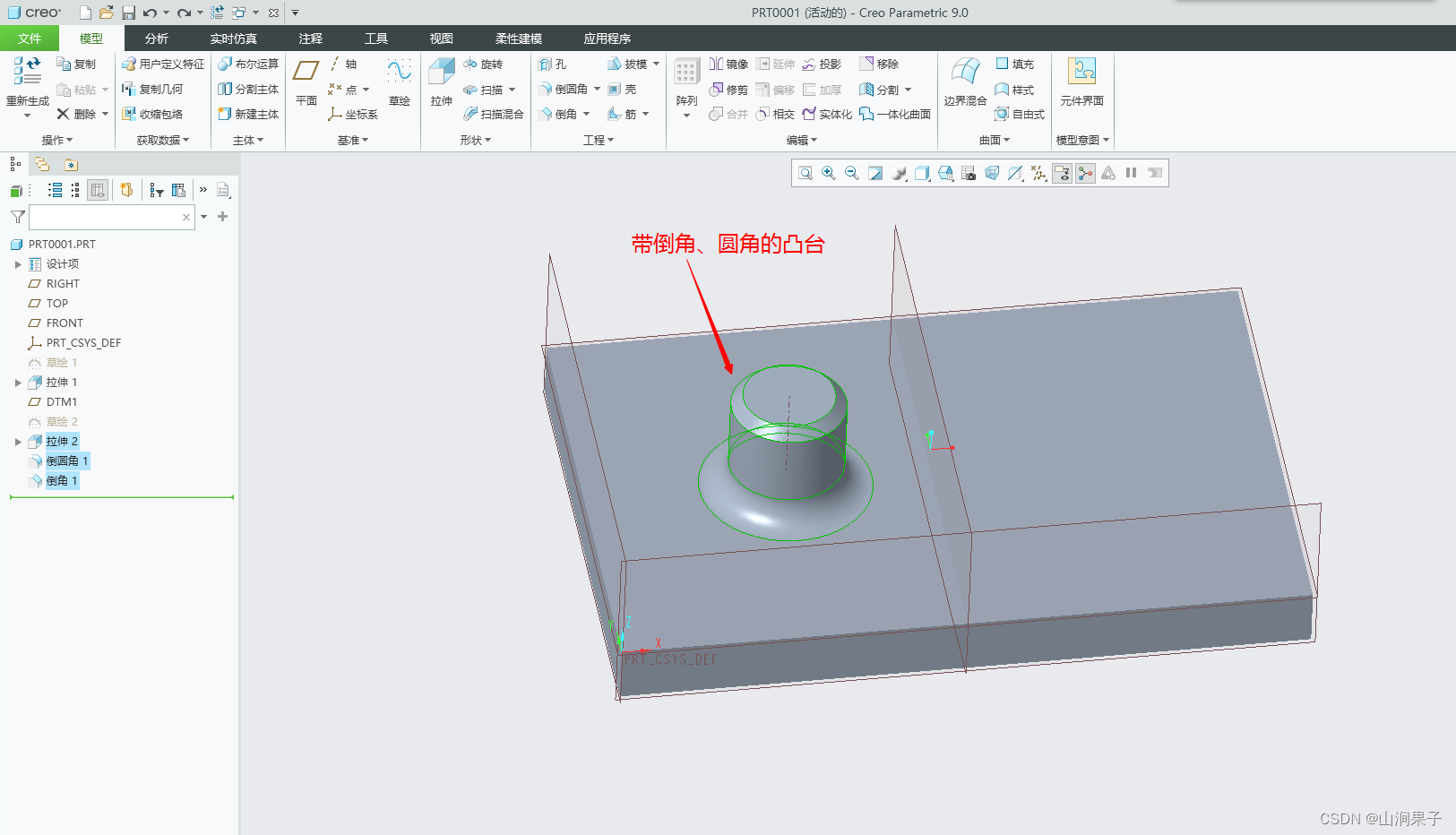This screenshot has height=835, width=1456.
Task: Click the plus button beside the search box
Action: pyautogui.click(x=222, y=217)
